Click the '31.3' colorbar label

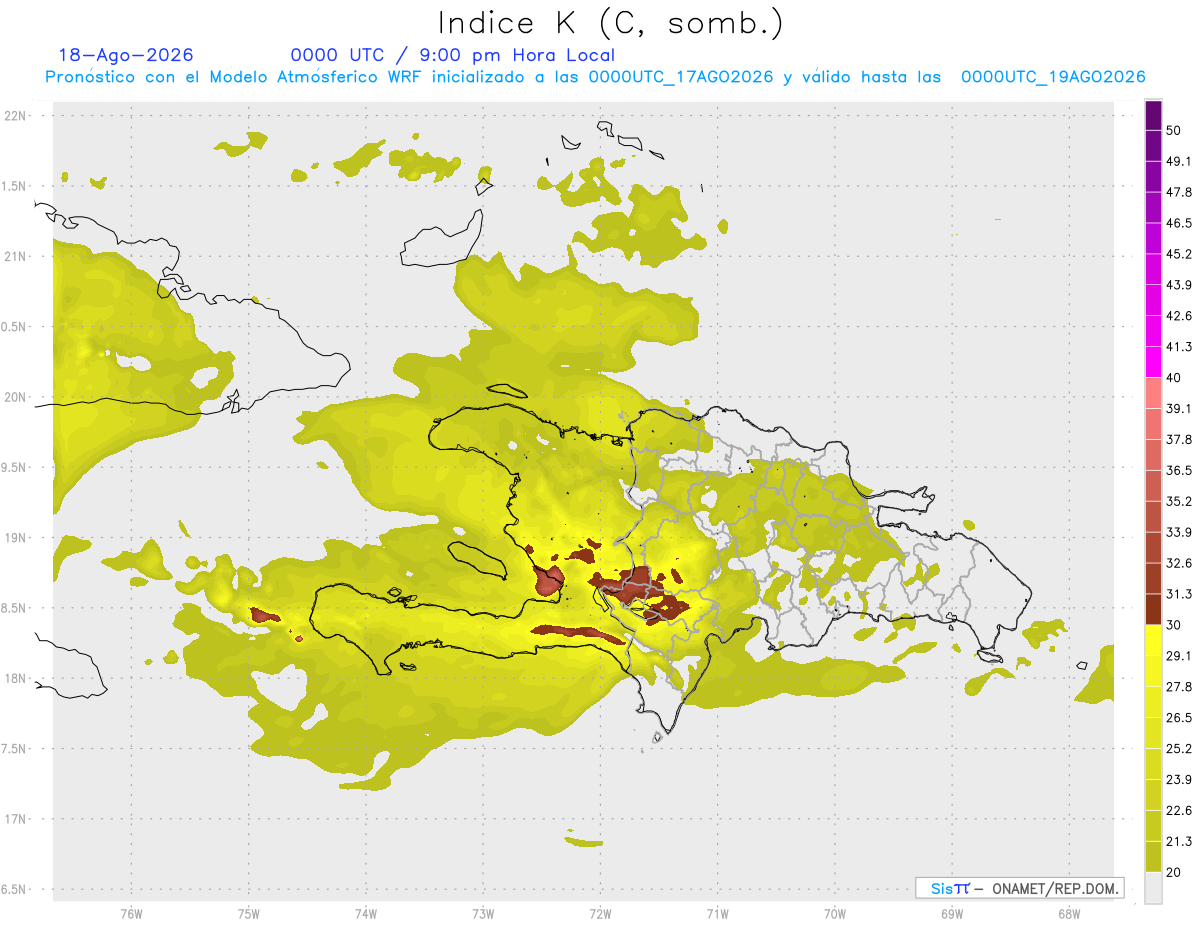click(x=1180, y=594)
